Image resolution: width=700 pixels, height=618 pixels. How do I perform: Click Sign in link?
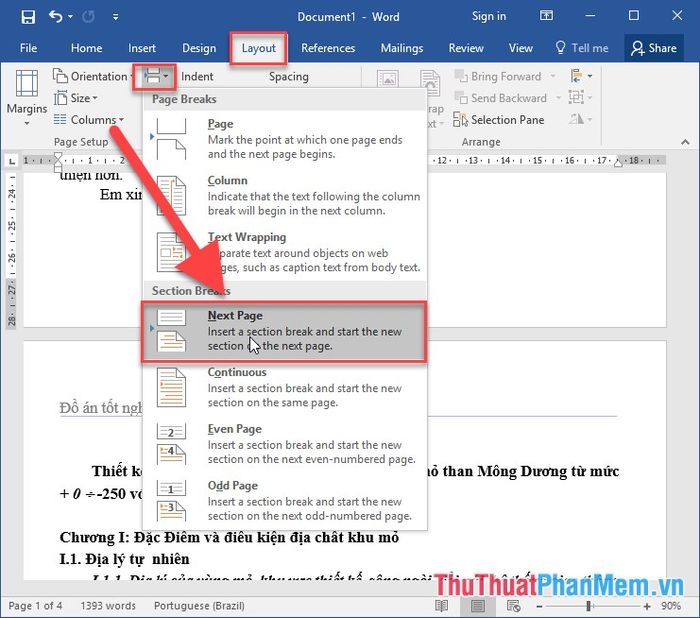point(489,17)
